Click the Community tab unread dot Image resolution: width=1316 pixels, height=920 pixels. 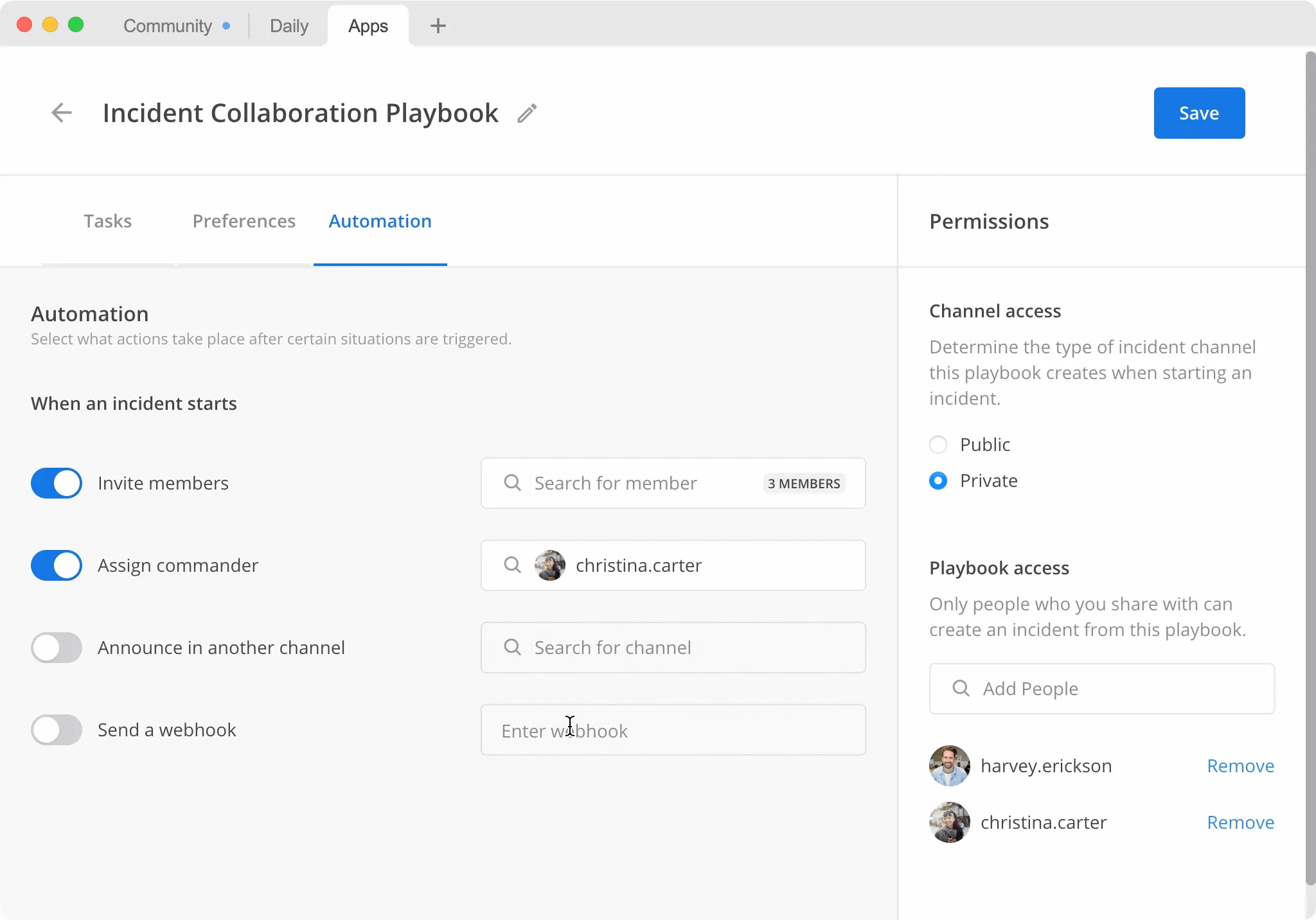[x=226, y=26]
